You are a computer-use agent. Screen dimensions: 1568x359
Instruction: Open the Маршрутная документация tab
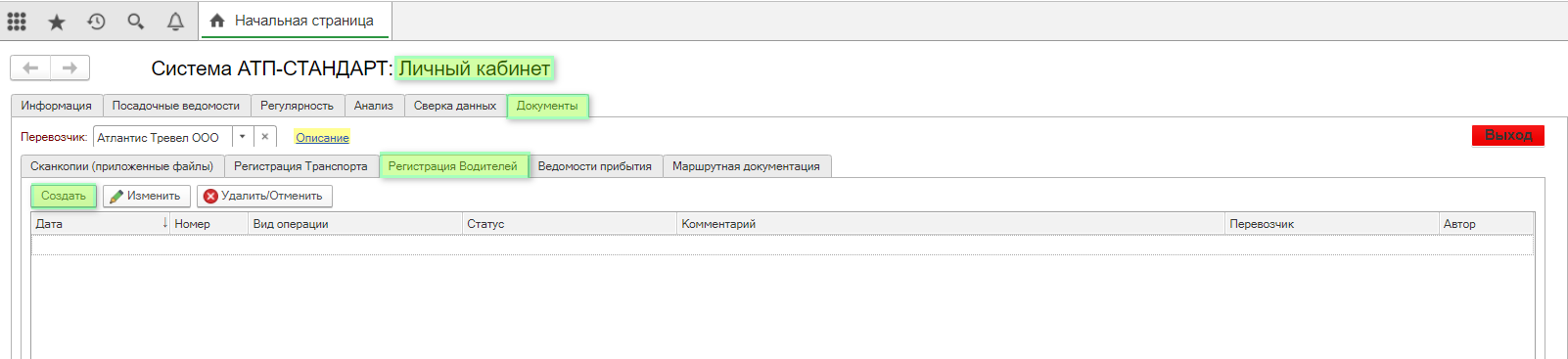(747, 166)
